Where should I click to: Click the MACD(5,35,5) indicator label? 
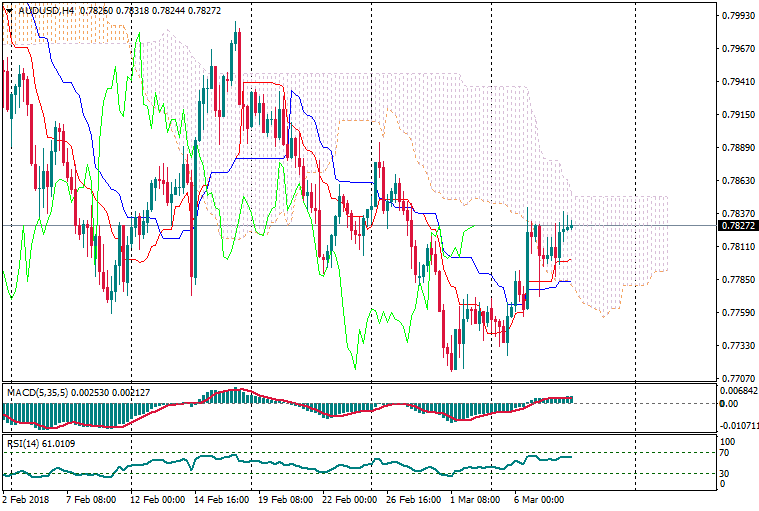[38, 393]
